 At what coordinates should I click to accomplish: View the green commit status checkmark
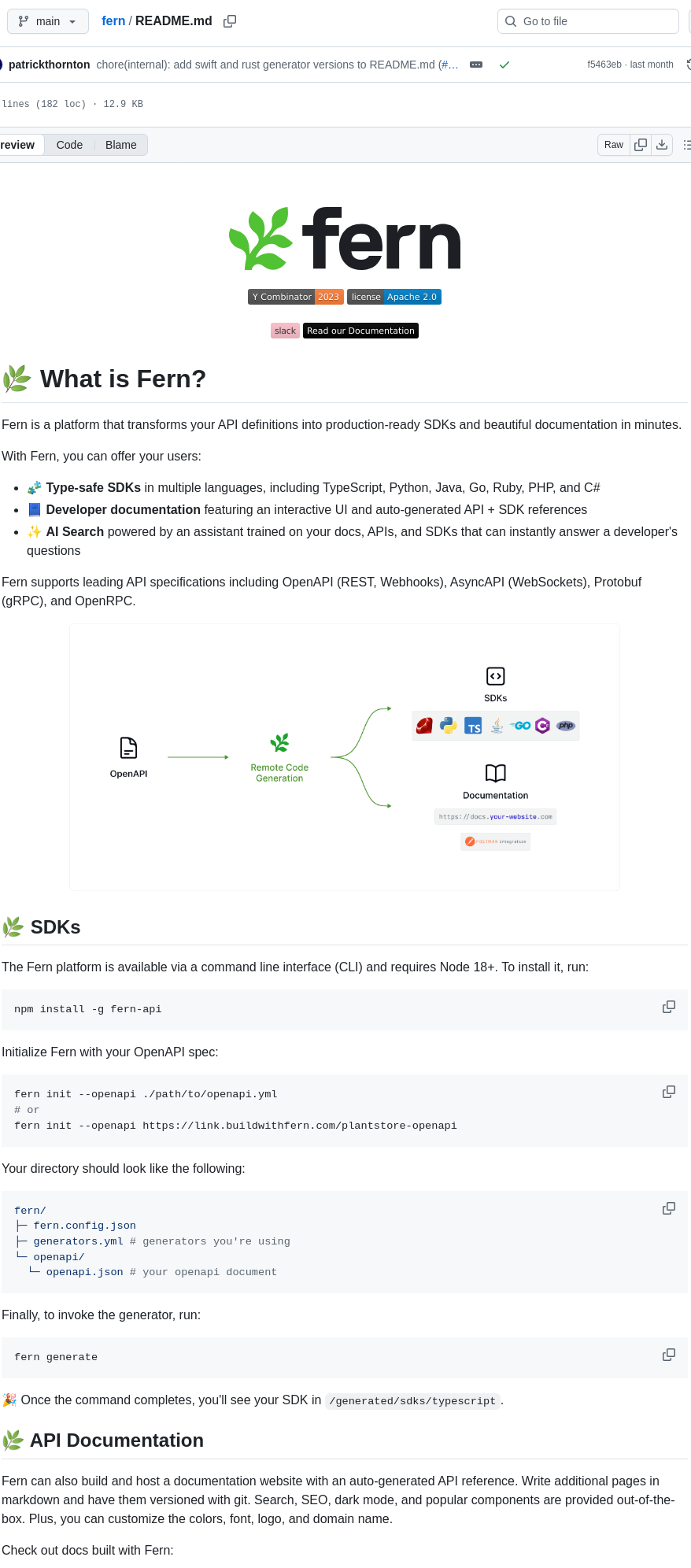[504, 65]
